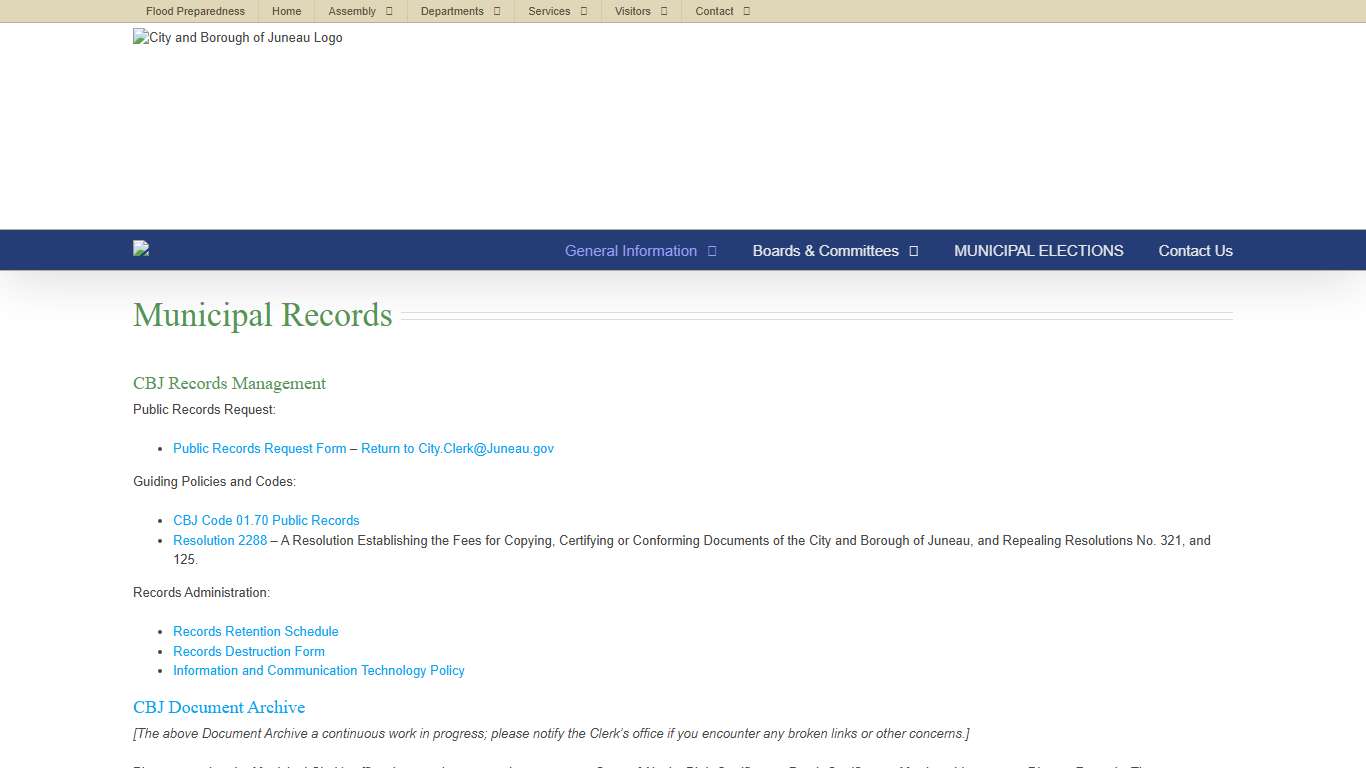Click Contact Us in the blue navigation bar

(1195, 251)
